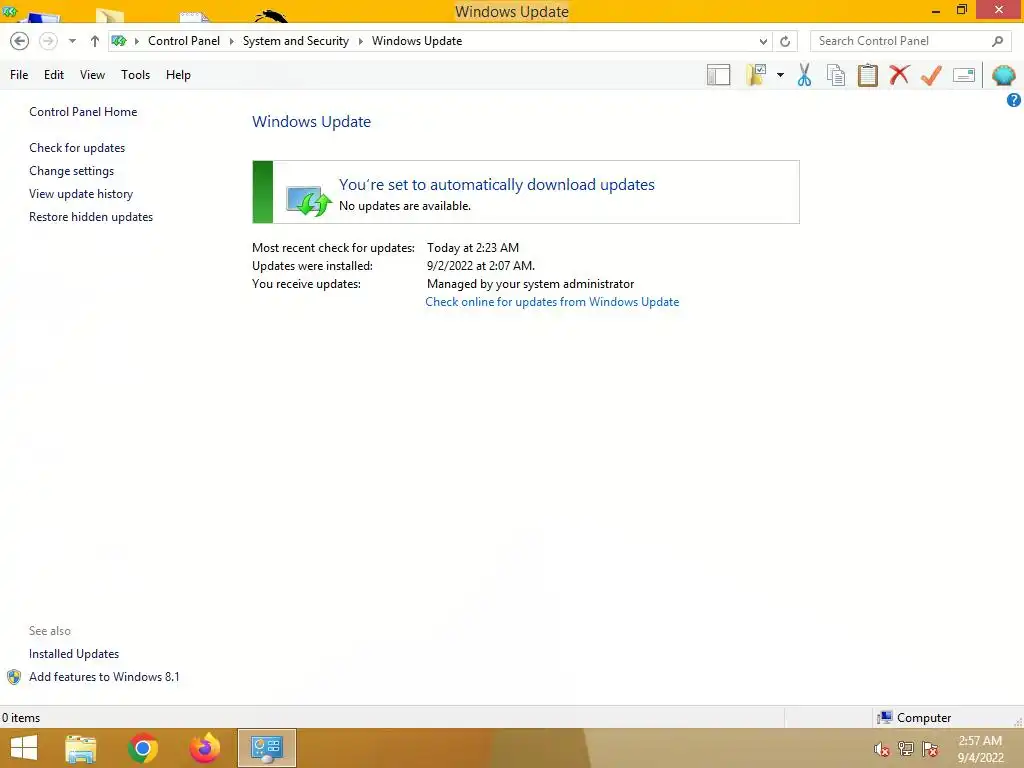Launch Firefox from the taskbar
This screenshot has width=1024, height=768.
click(x=205, y=748)
